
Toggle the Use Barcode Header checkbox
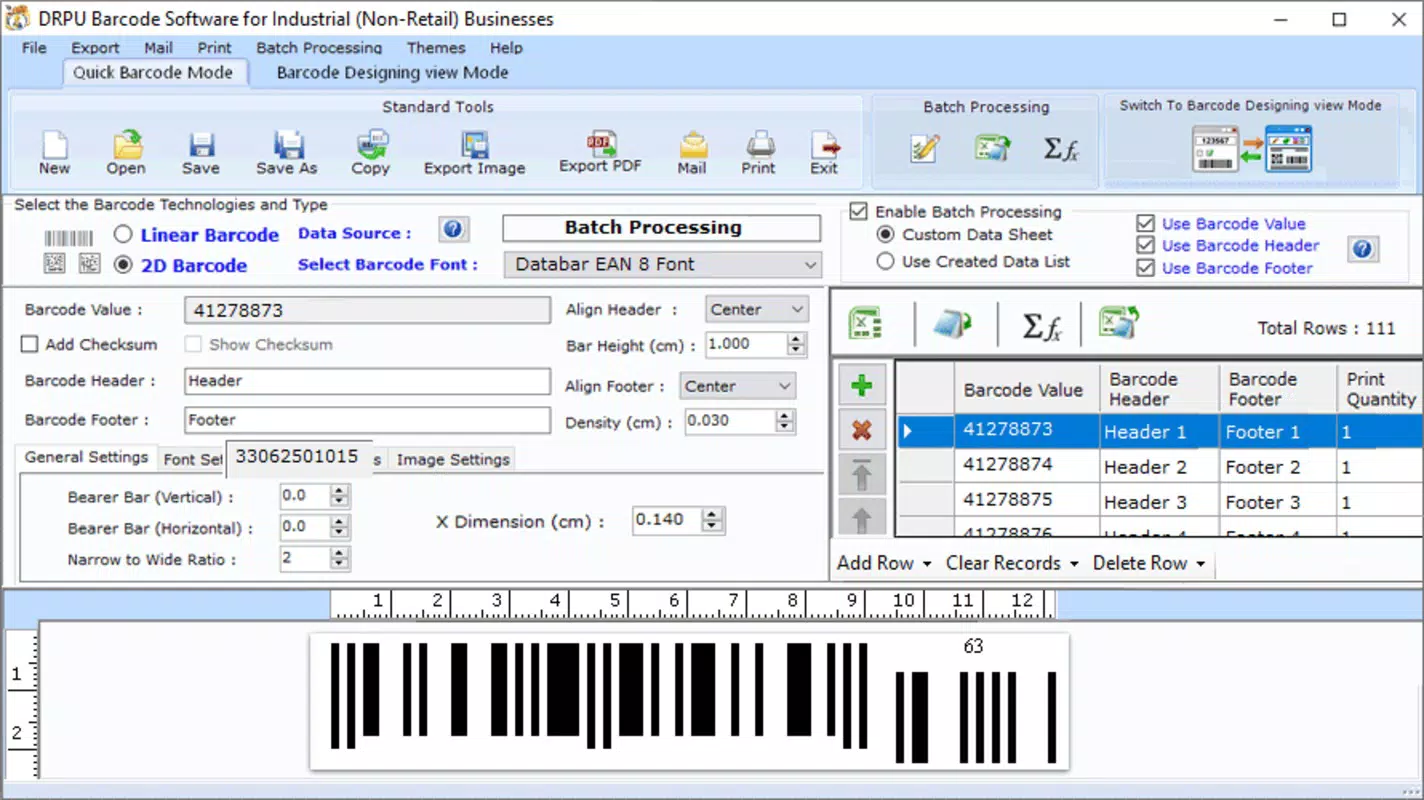(1145, 245)
